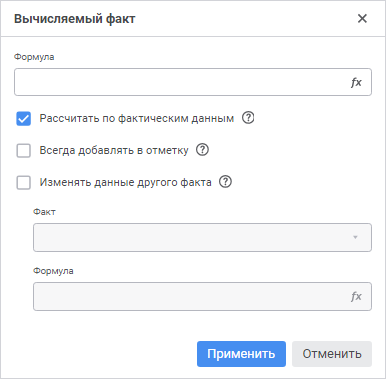The width and height of the screenshot is (386, 379).
Task: Click the Всегда добавлять в отметку label text
Action: [x=114, y=150]
